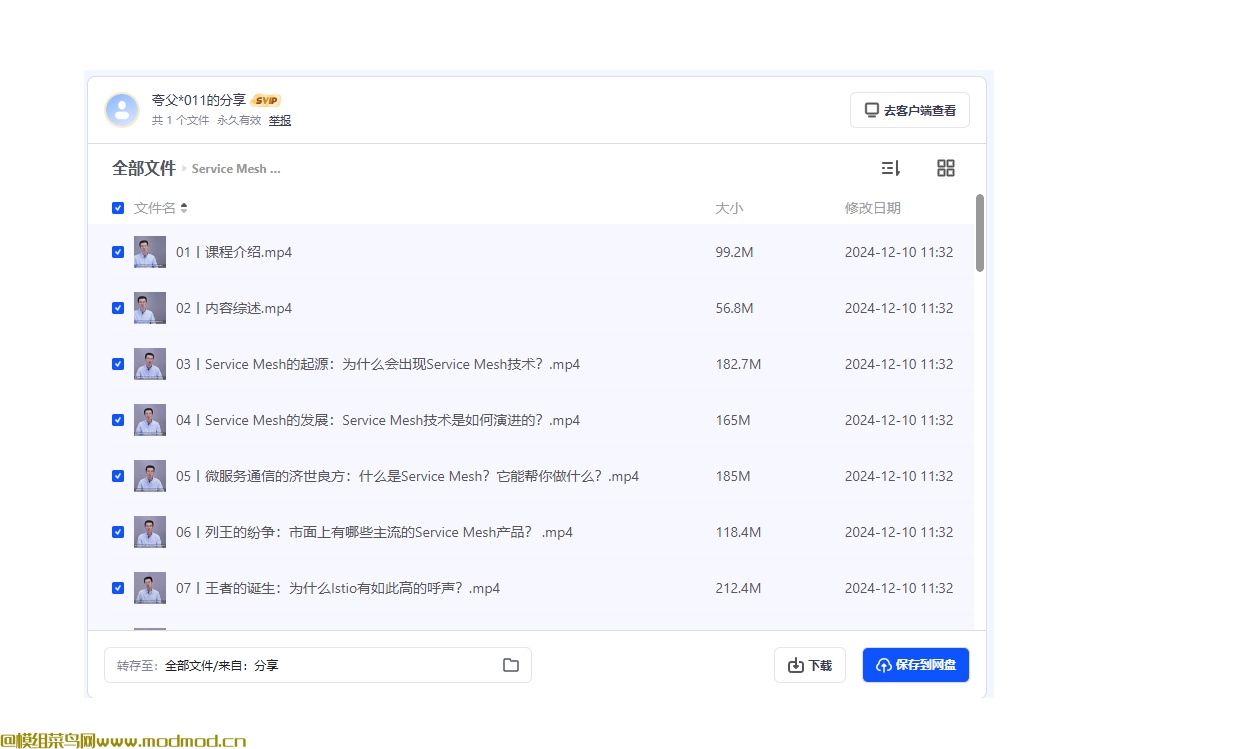The width and height of the screenshot is (1246, 749).
Task: Click the SVIP badge
Action: 266,100
